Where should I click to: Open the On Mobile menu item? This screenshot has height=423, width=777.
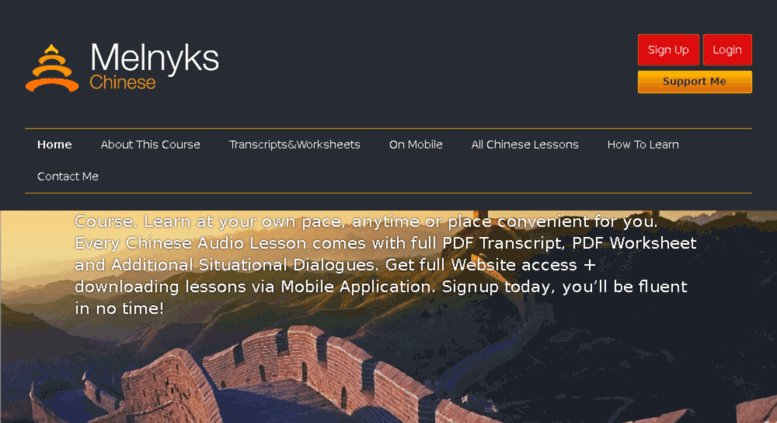[x=415, y=145]
